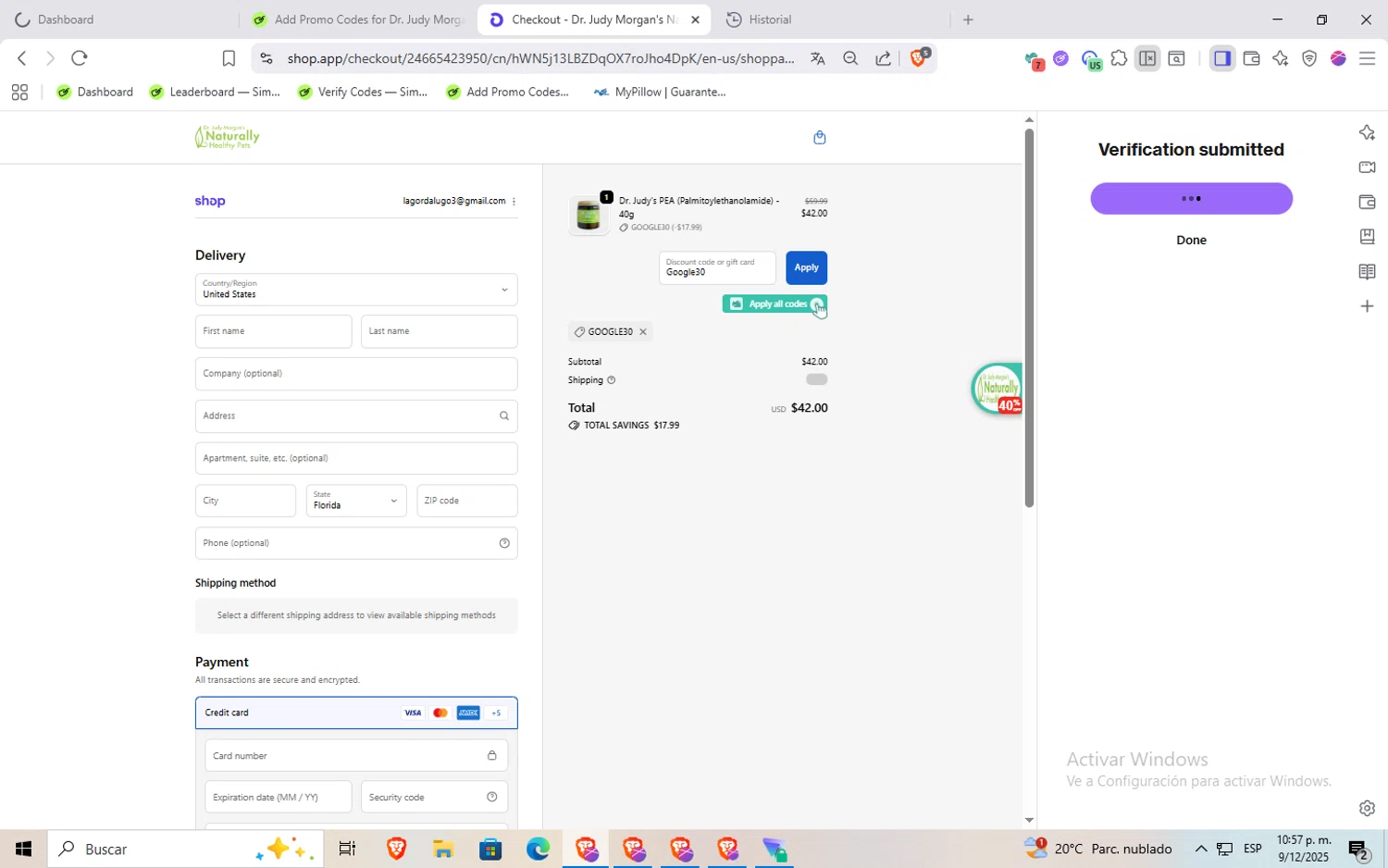Share this page via the share icon
The image size is (1388, 868).
pos(884,58)
